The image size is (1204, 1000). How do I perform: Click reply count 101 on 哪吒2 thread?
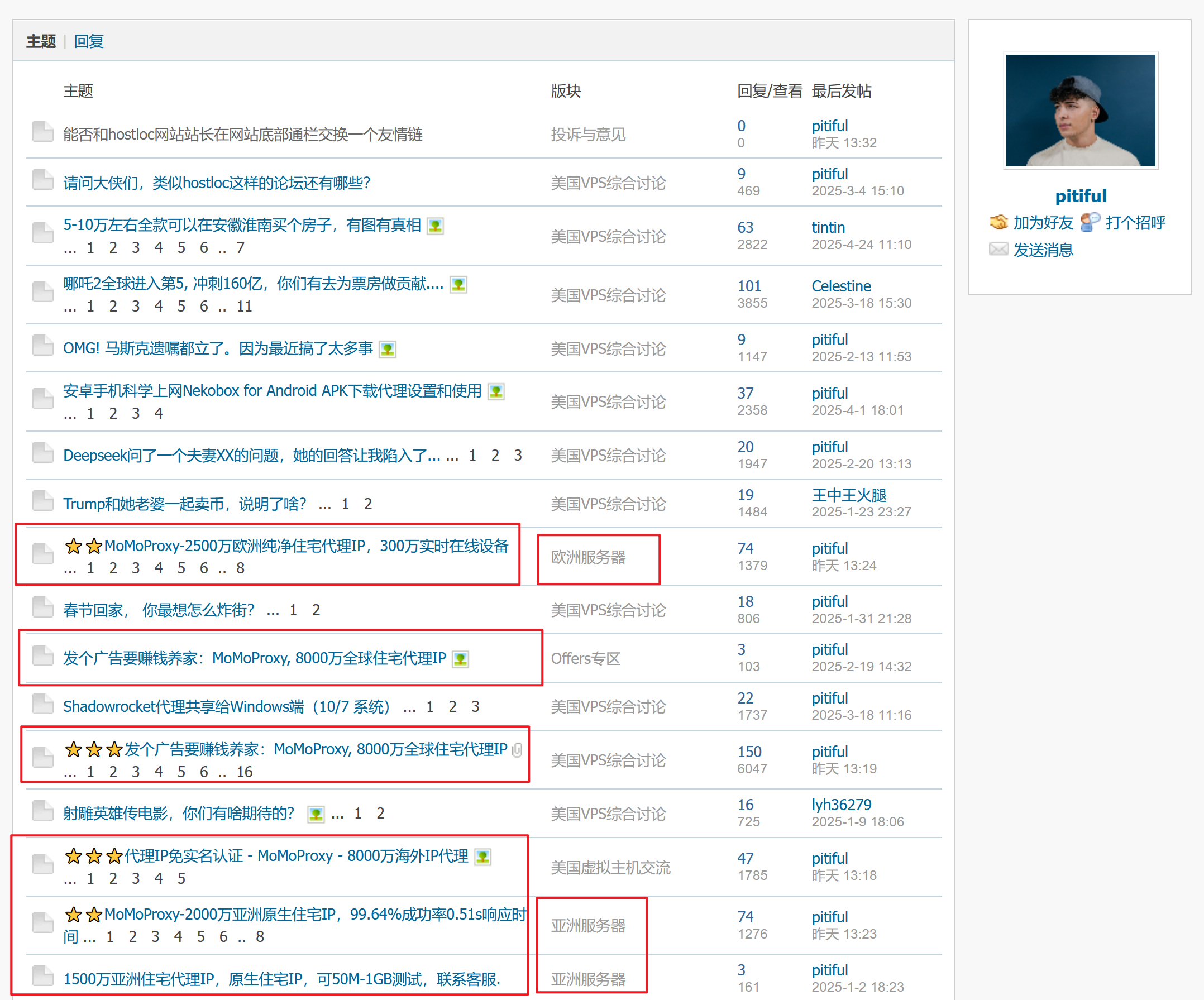tap(749, 286)
